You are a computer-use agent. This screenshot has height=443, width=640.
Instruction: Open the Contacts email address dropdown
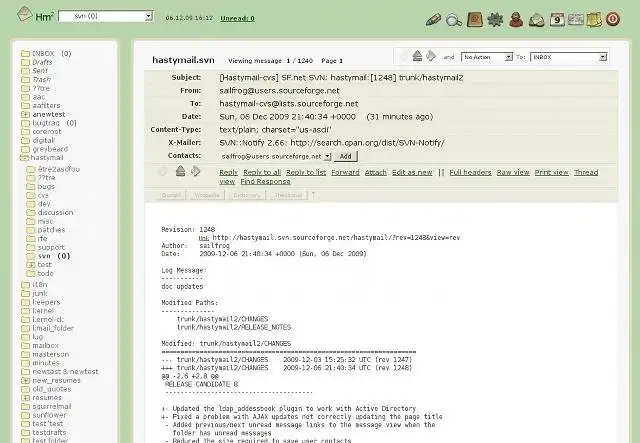[276, 156]
